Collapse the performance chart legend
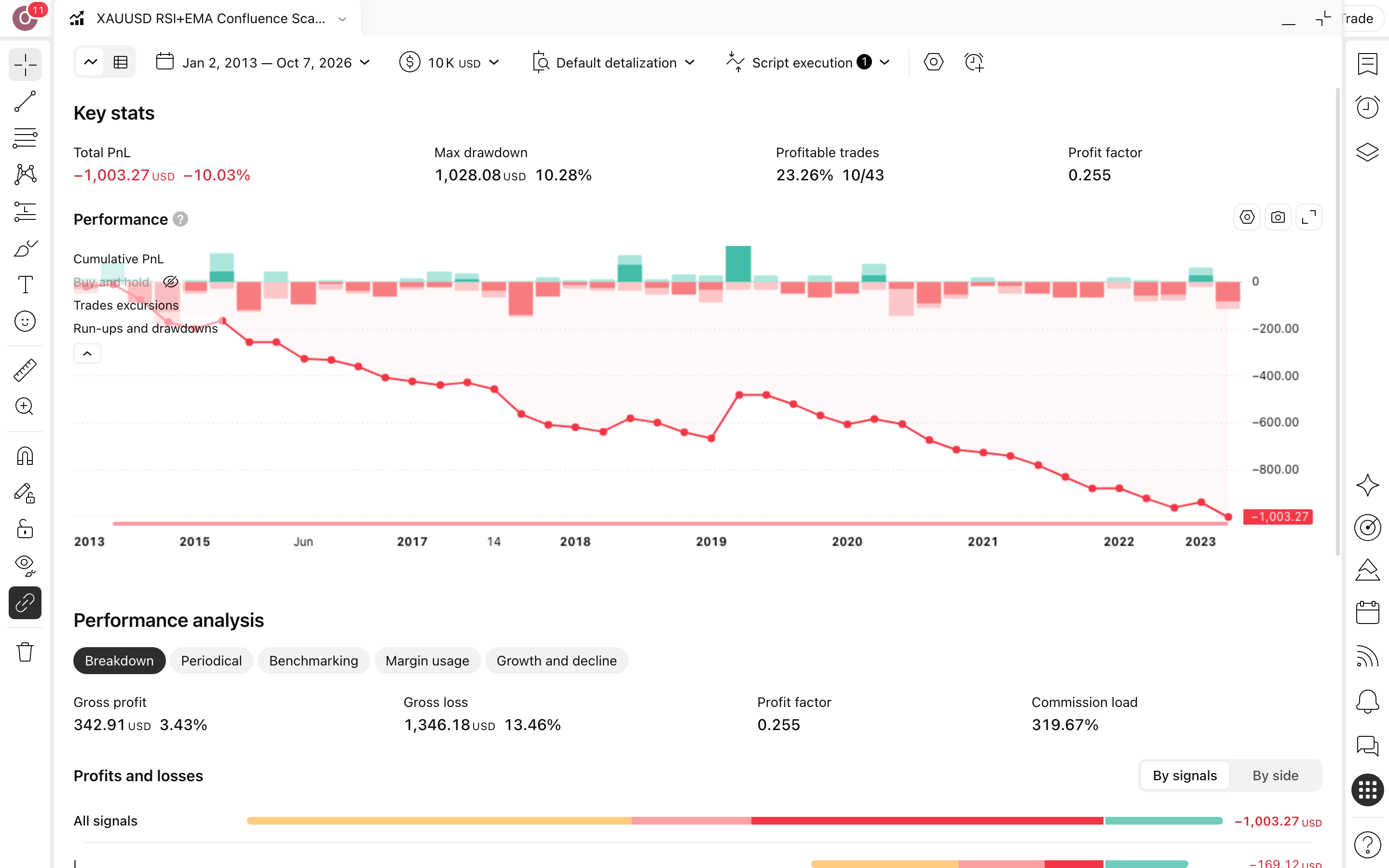1389x868 pixels. pos(87,353)
